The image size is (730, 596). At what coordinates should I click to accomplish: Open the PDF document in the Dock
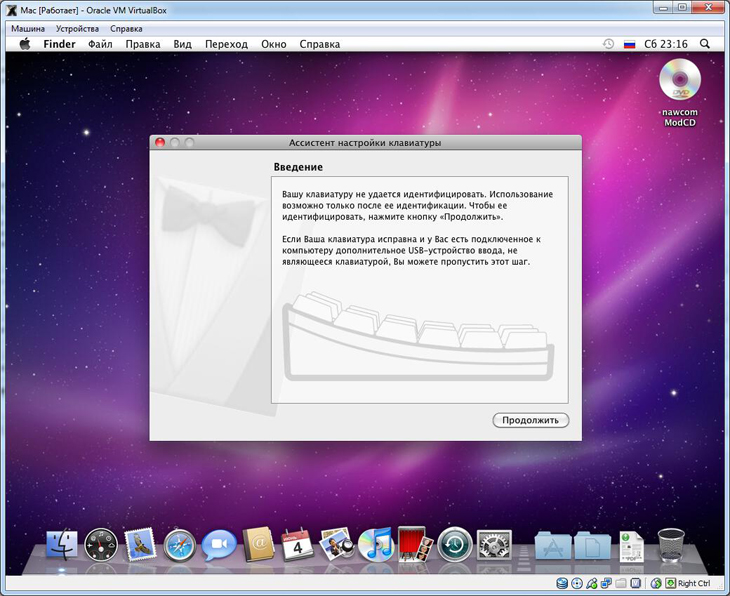pyautogui.click(x=632, y=546)
